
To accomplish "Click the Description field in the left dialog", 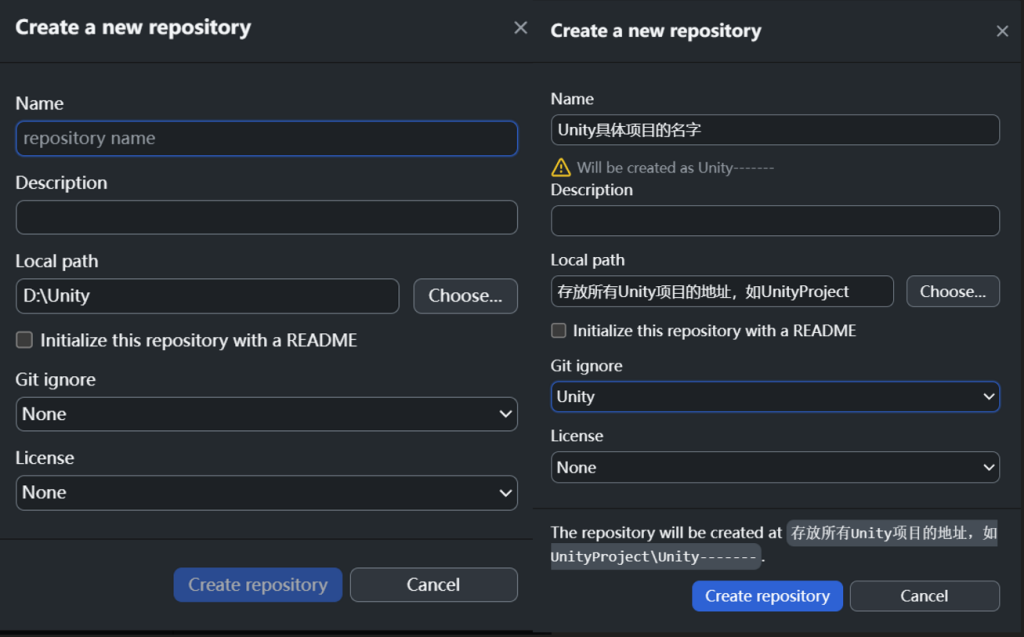I will 266,217.
